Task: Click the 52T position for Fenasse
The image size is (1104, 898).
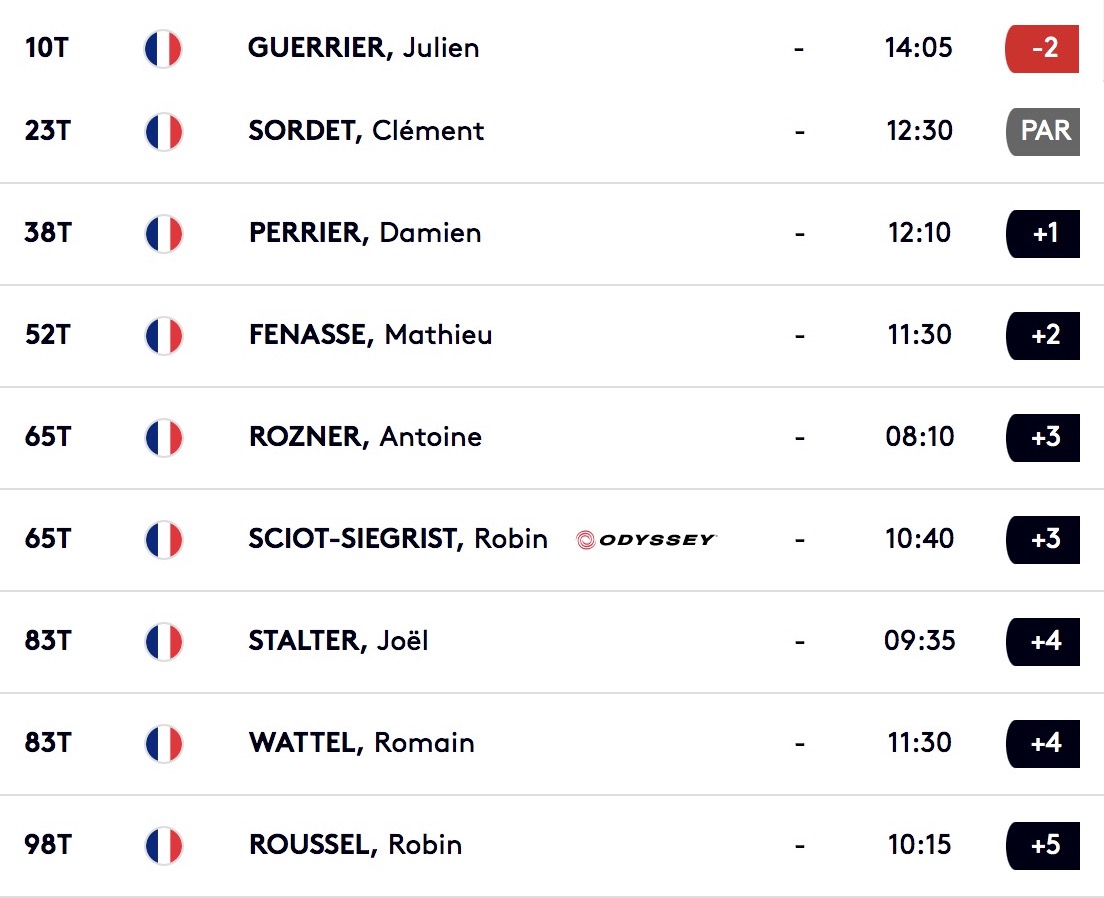Action: tap(48, 335)
